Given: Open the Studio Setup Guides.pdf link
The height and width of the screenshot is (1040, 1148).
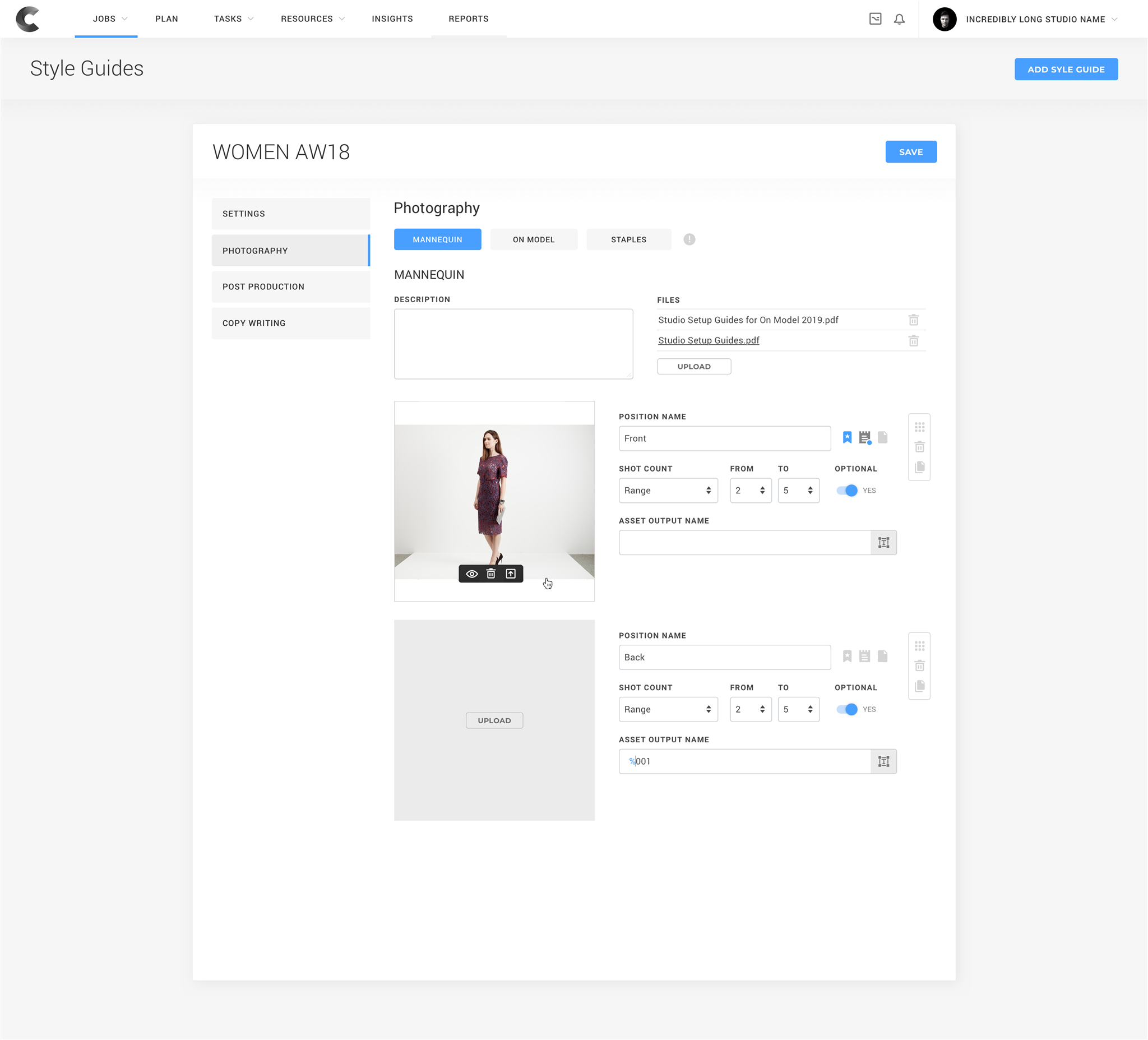Looking at the screenshot, I should [x=709, y=340].
